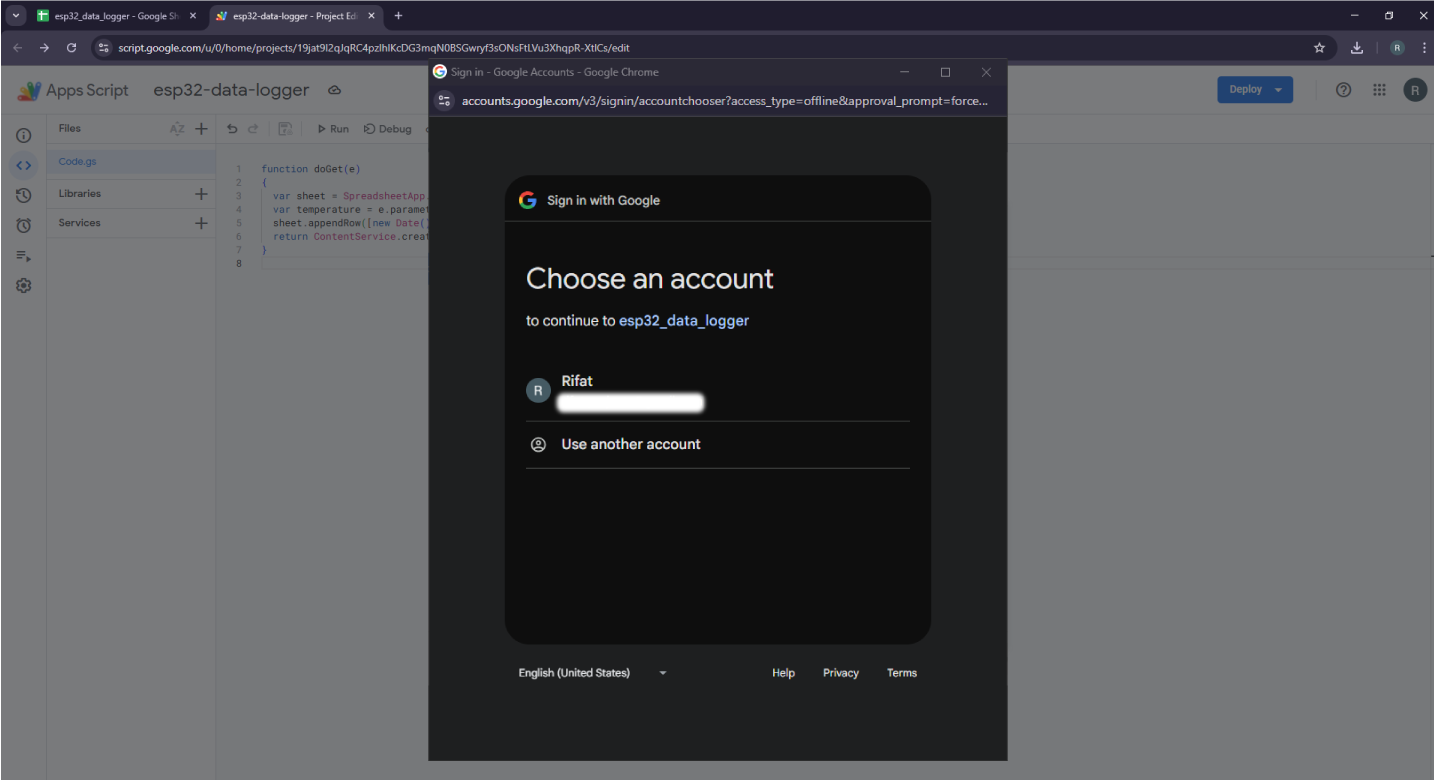Expand the tab search chevron in Chrome
The height and width of the screenshot is (780, 1434).
pos(16,16)
